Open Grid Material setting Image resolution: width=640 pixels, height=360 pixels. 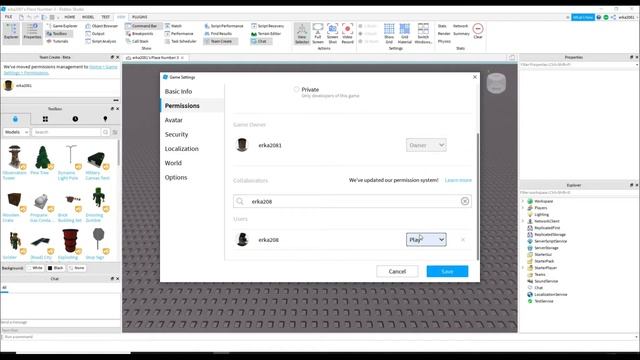click(x=404, y=33)
